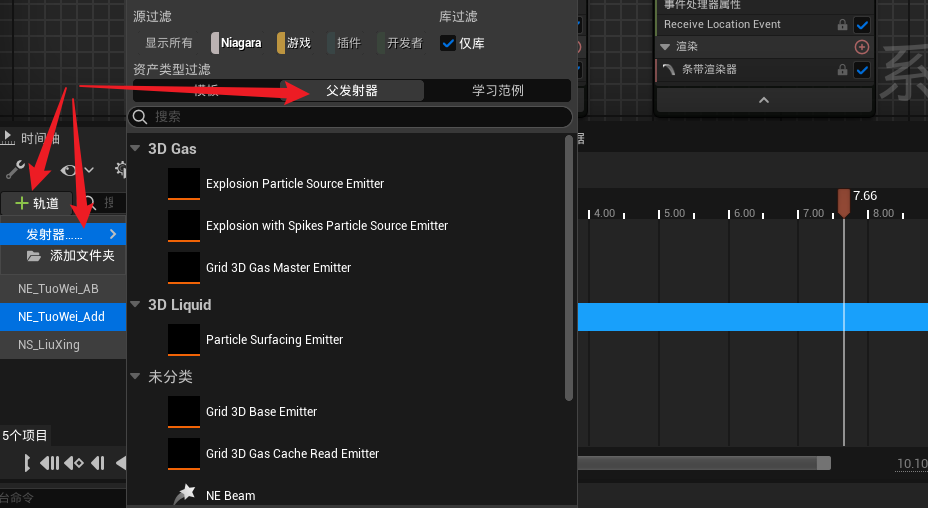Choose the NE Beam emitter star icon
The image size is (928, 508).
[x=184, y=494]
